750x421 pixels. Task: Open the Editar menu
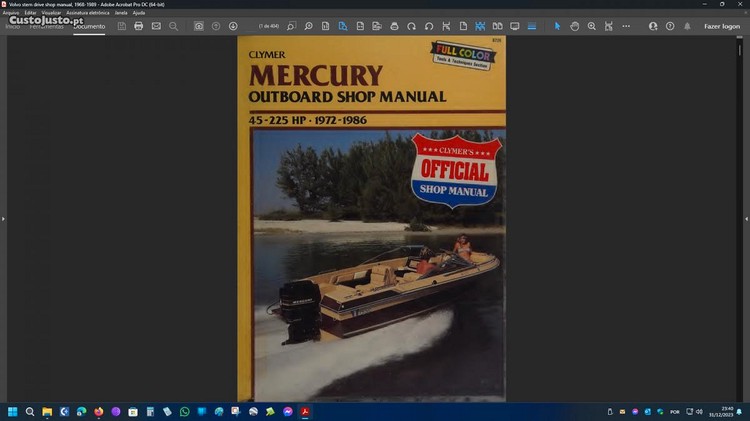[x=31, y=12]
